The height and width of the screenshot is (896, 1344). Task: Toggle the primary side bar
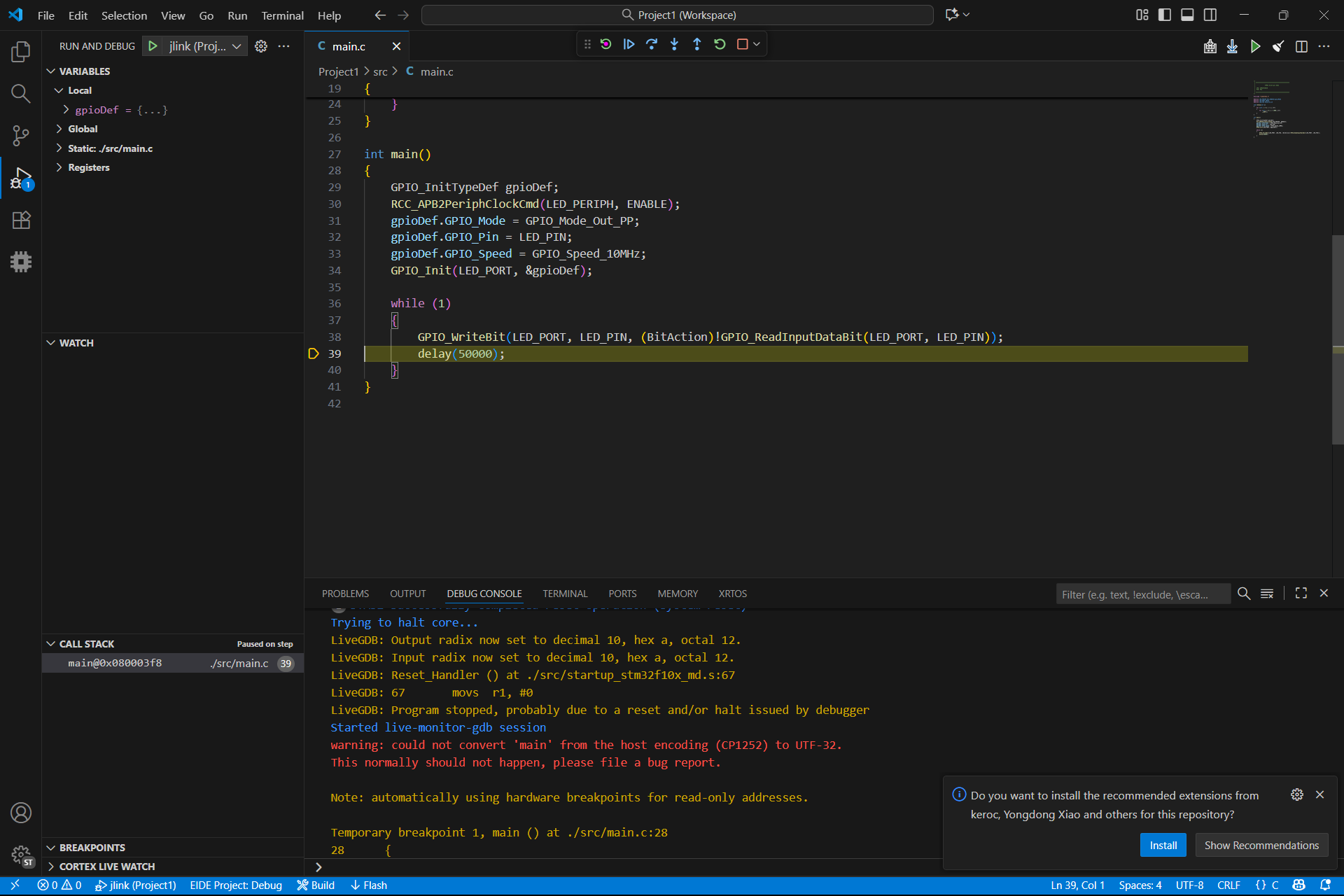pyautogui.click(x=1165, y=15)
